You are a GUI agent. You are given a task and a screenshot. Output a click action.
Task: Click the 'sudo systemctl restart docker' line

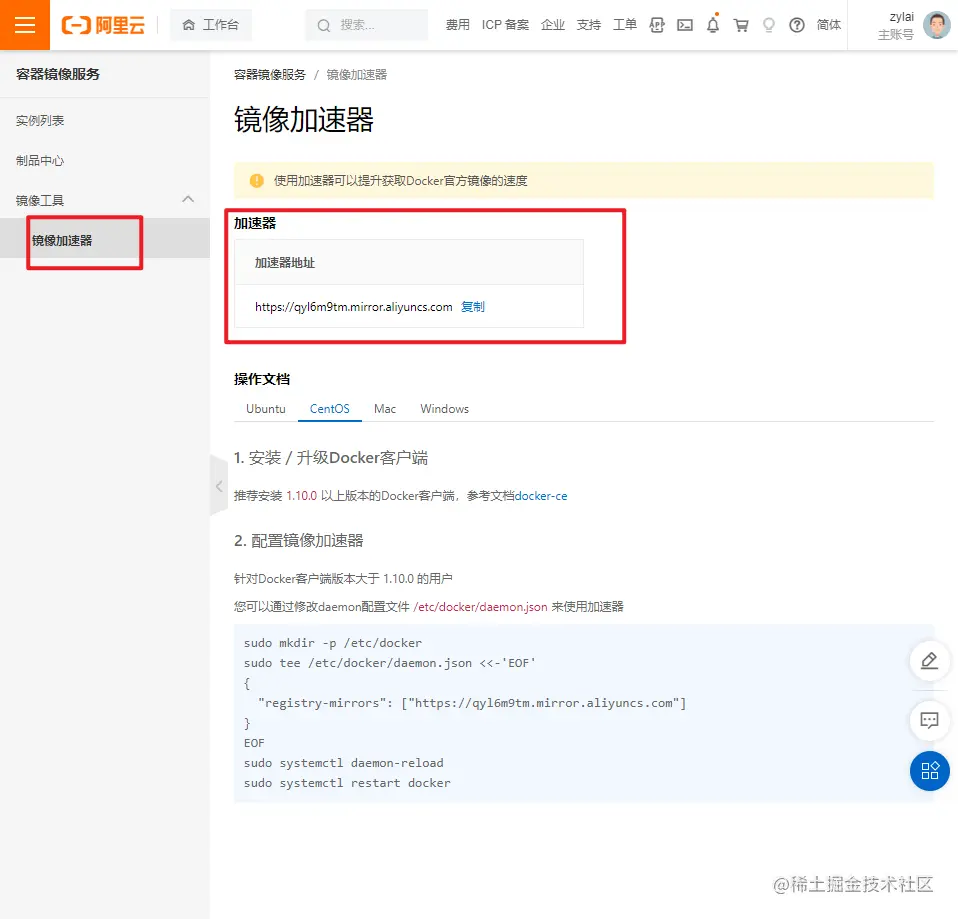pos(347,783)
